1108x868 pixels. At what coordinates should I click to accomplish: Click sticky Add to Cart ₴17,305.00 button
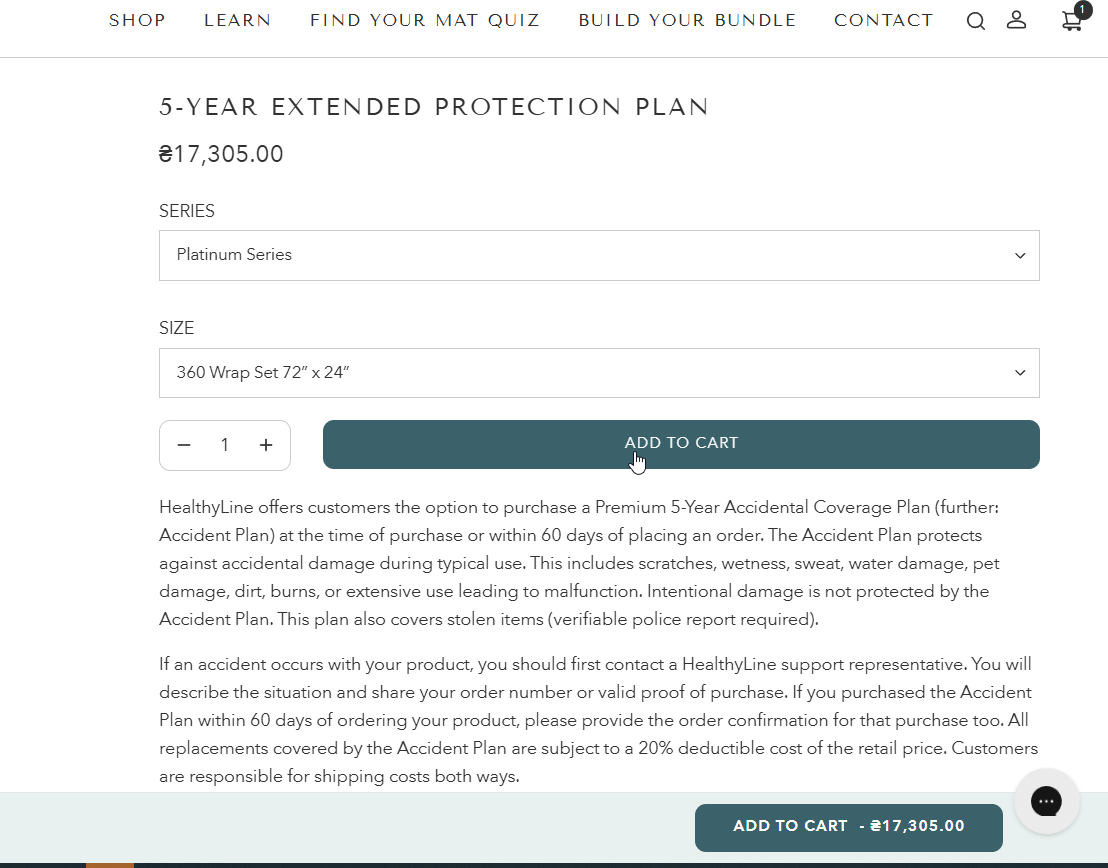click(848, 827)
